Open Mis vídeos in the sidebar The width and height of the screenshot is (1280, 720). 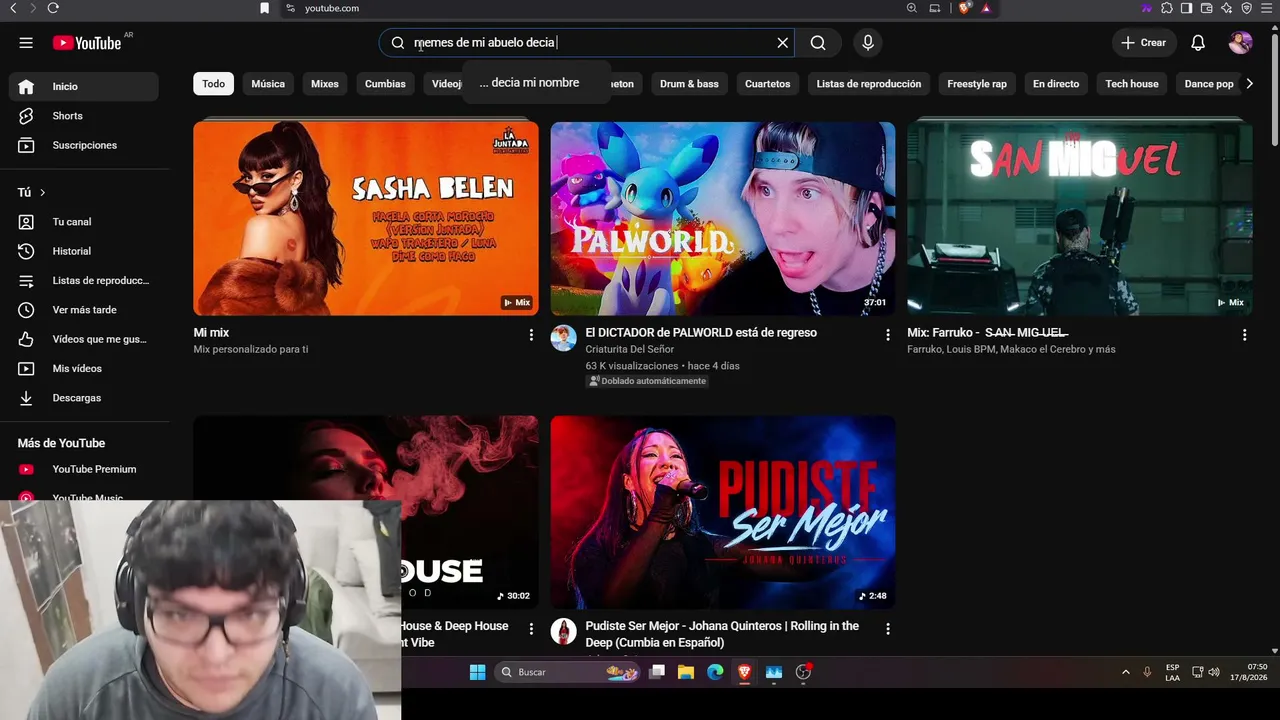click(83, 369)
